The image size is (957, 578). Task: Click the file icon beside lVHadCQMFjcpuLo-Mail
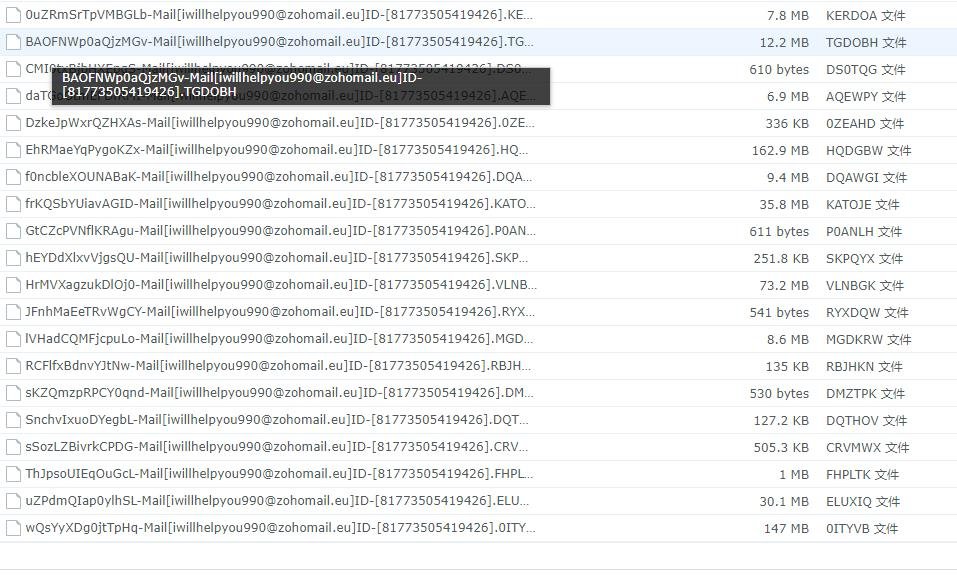pos(13,339)
